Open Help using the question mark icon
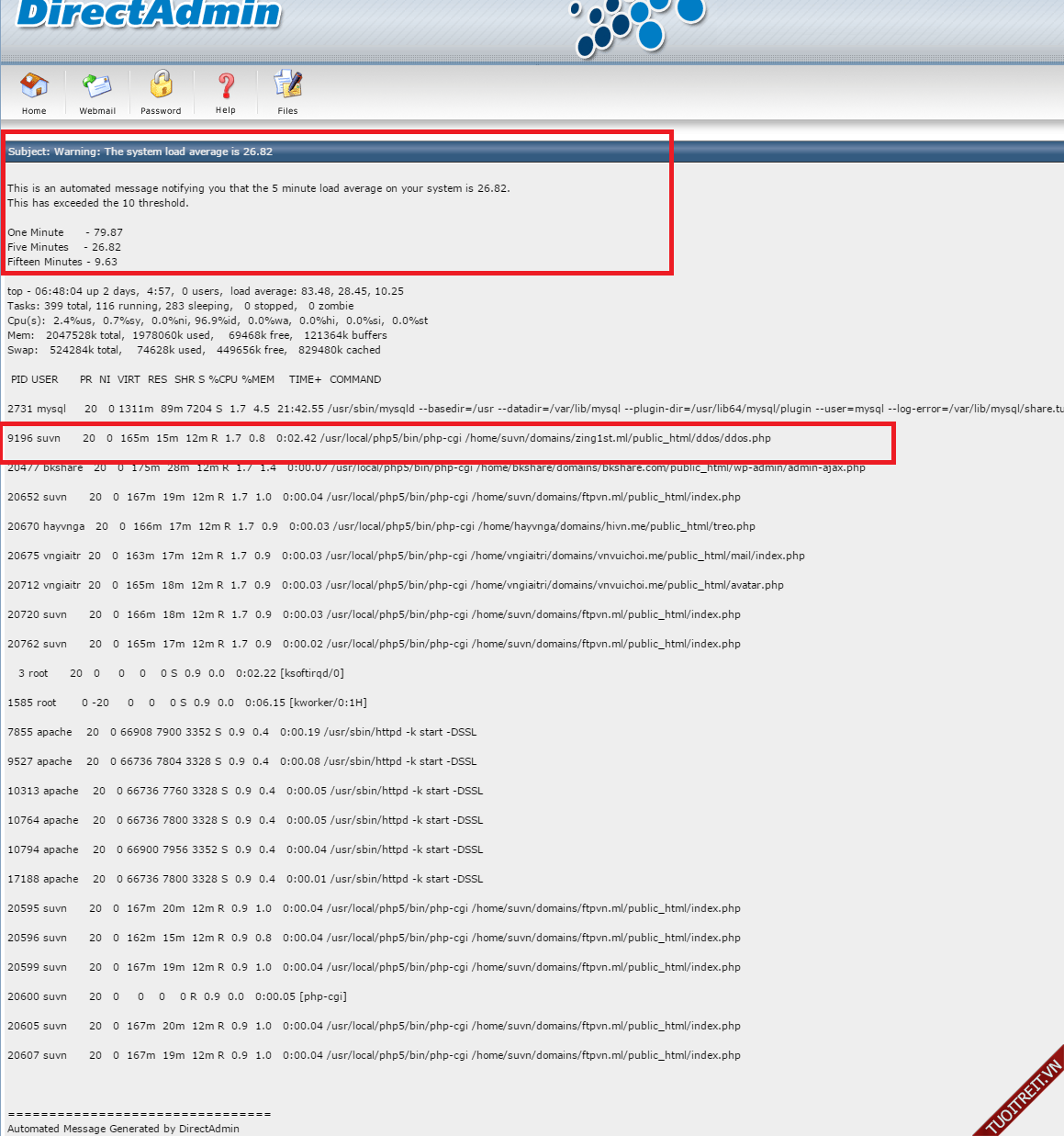 pyautogui.click(x=226, y=85)
